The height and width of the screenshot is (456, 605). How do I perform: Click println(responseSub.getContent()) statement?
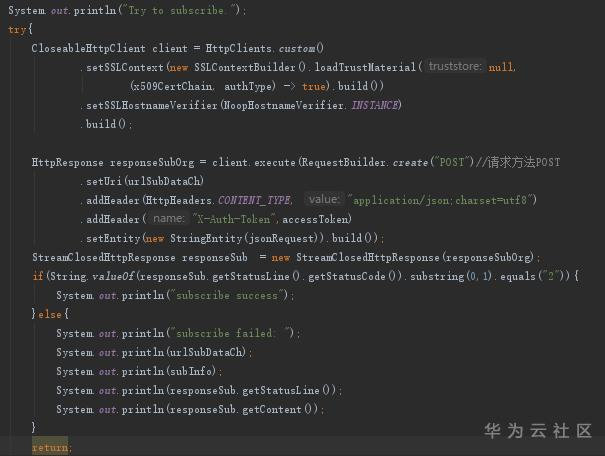(189, 409)
